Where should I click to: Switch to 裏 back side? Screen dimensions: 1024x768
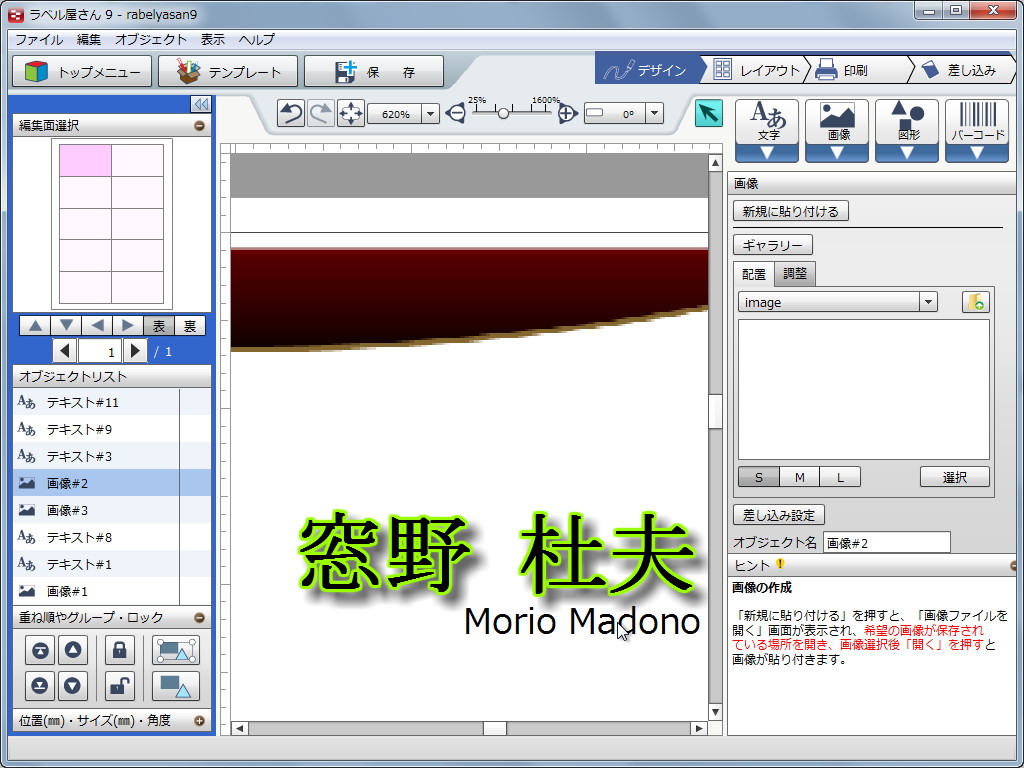click(x=189, y=325)
